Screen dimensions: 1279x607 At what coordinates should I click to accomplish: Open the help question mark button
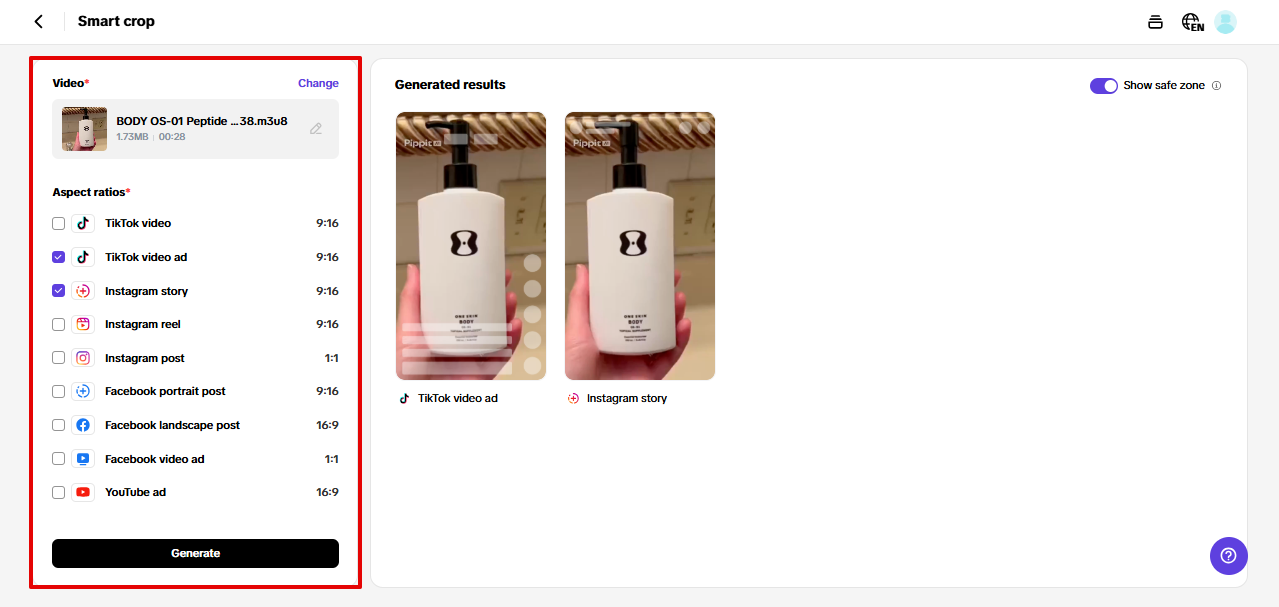click(1228, 555)
